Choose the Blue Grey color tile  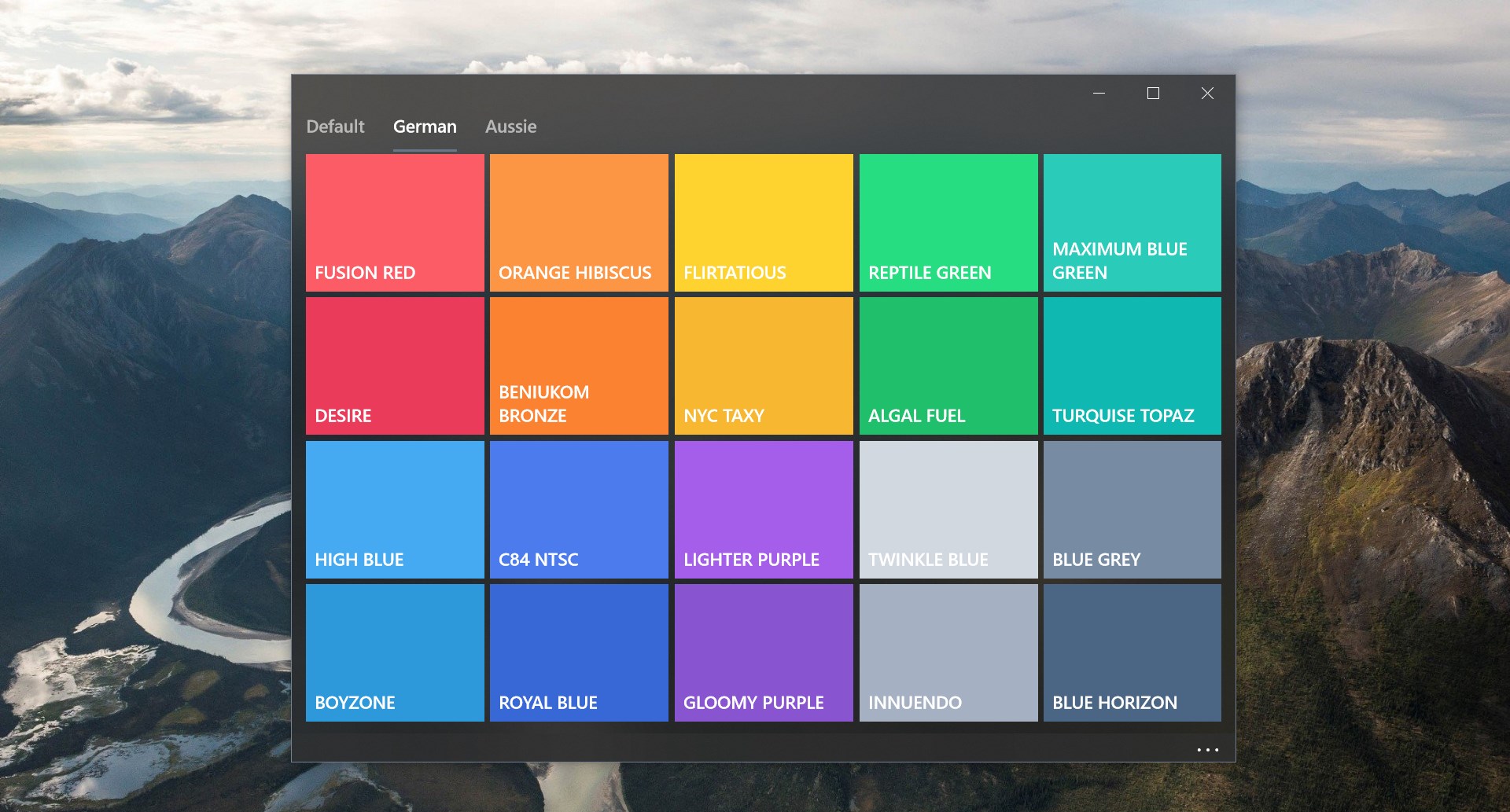(1132, 509)
